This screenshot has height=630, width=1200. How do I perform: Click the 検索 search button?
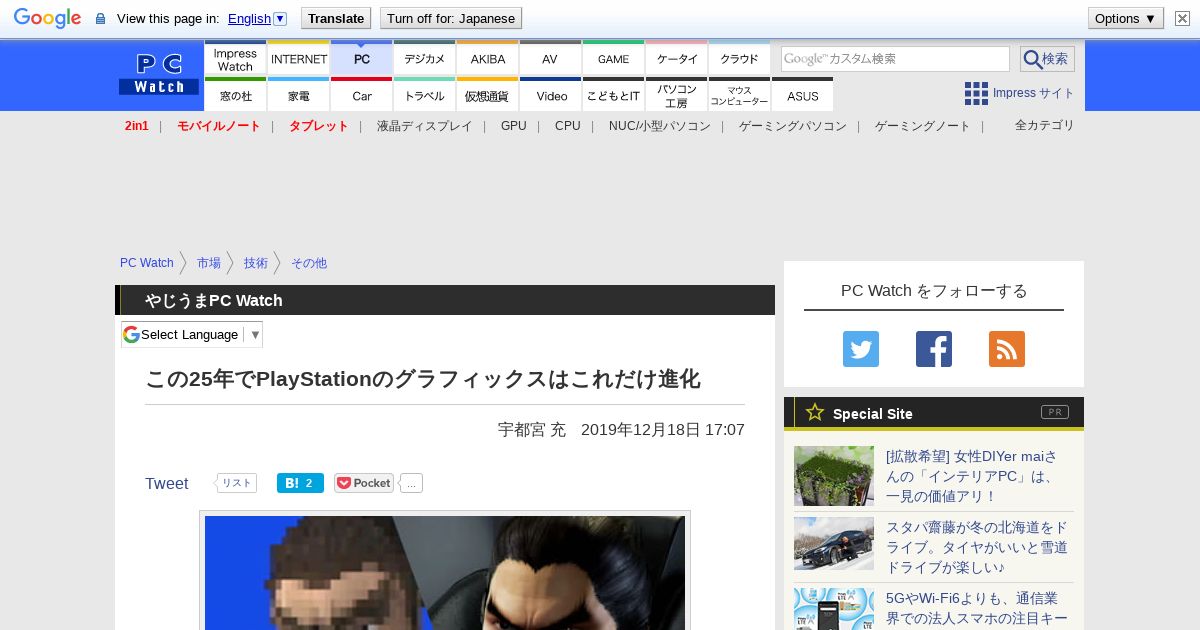pyautogui.click(x=1047, y=59)
